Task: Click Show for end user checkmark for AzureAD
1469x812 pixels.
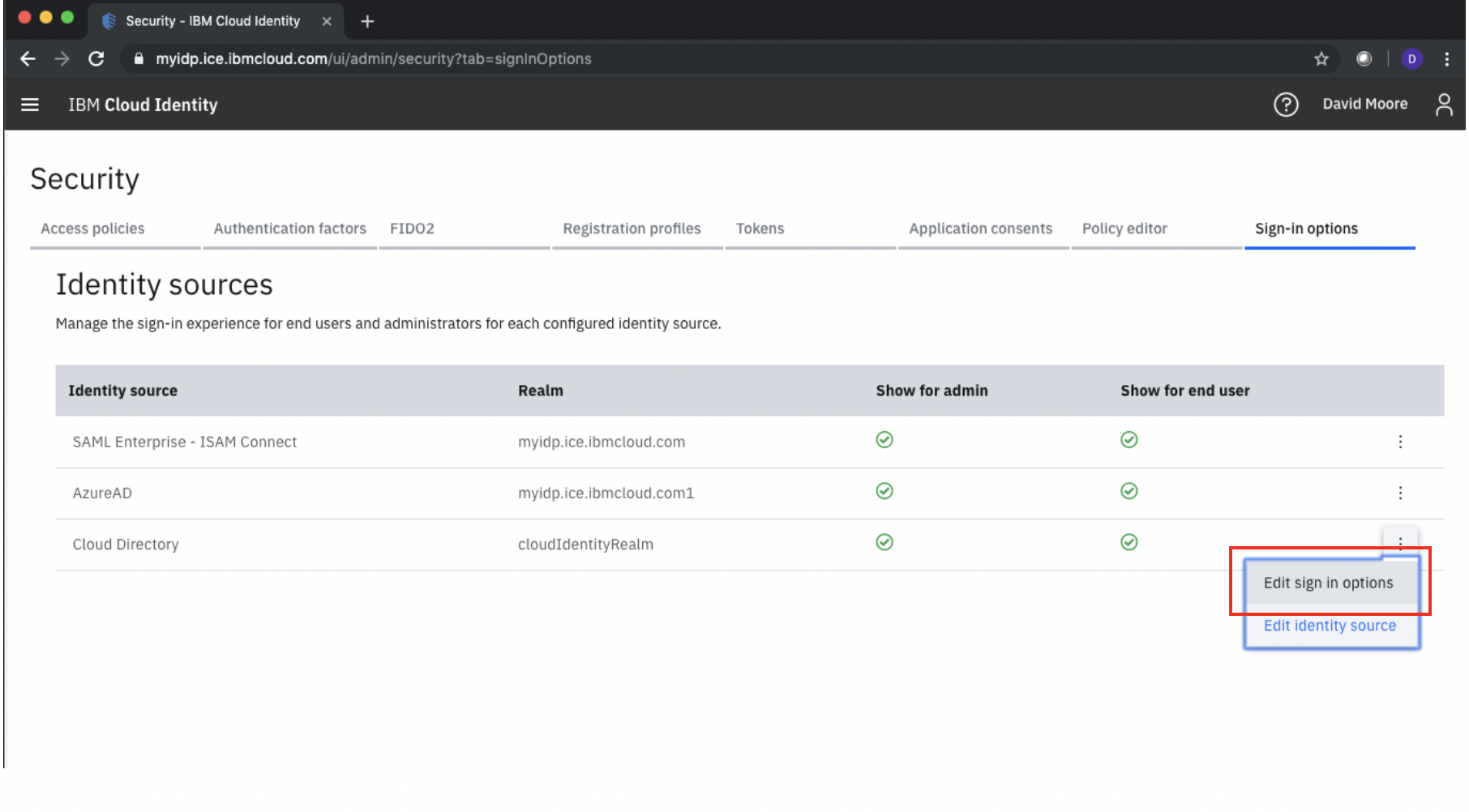Action: [1129, 491]
